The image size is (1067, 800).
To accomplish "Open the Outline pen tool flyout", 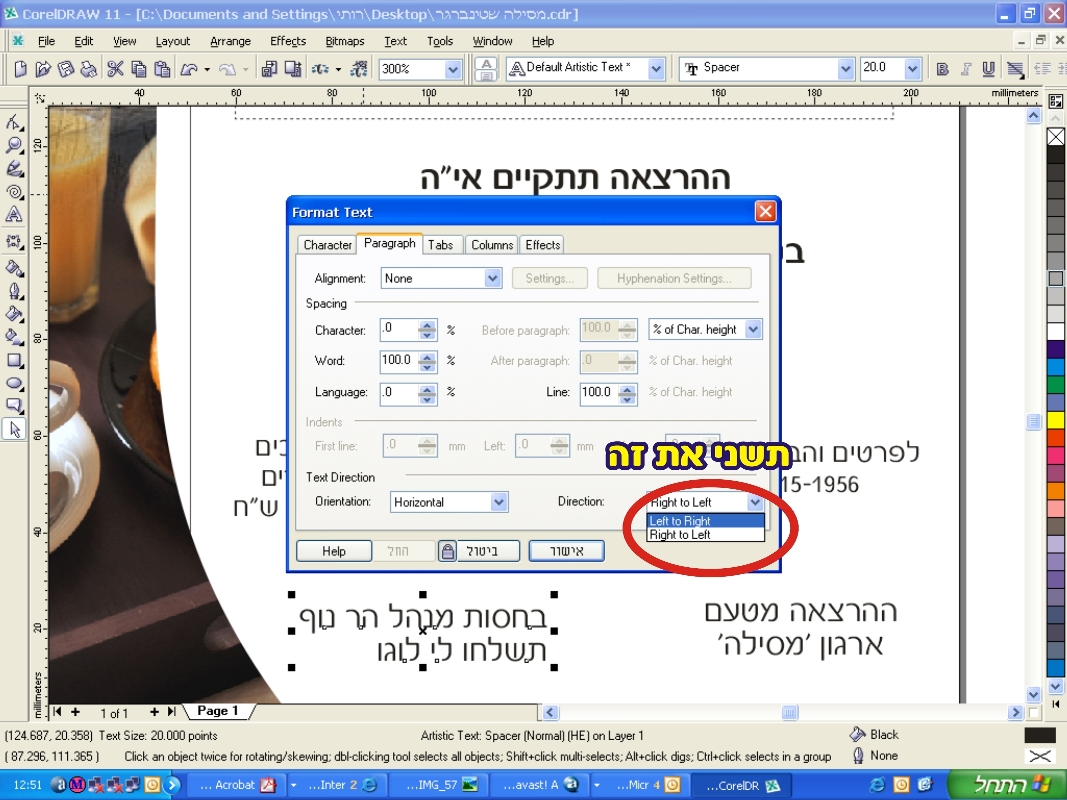I will click(14, 291).
